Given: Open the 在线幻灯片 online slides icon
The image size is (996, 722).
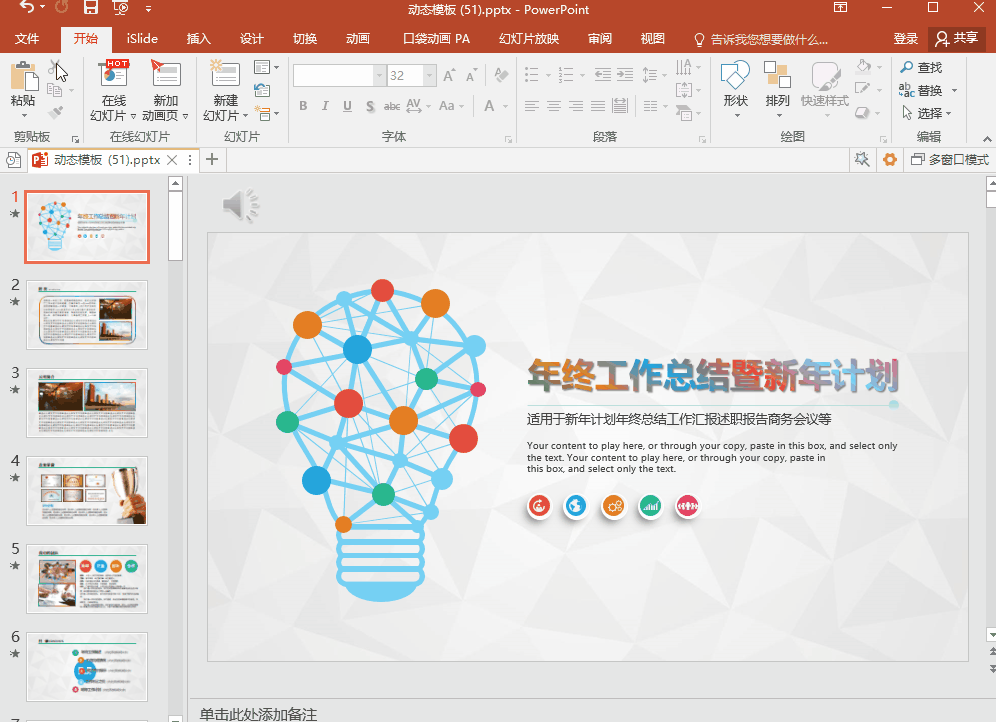Looking at the screenshot, I should coord(114,76).
